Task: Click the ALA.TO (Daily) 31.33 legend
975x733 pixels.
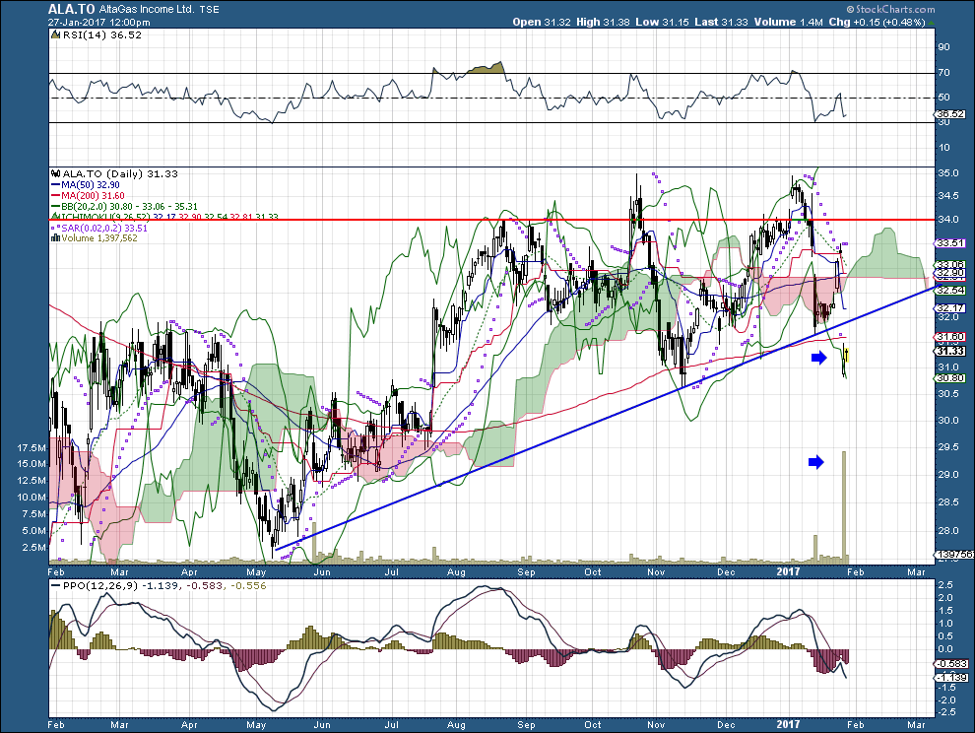Action: (119, 174)
